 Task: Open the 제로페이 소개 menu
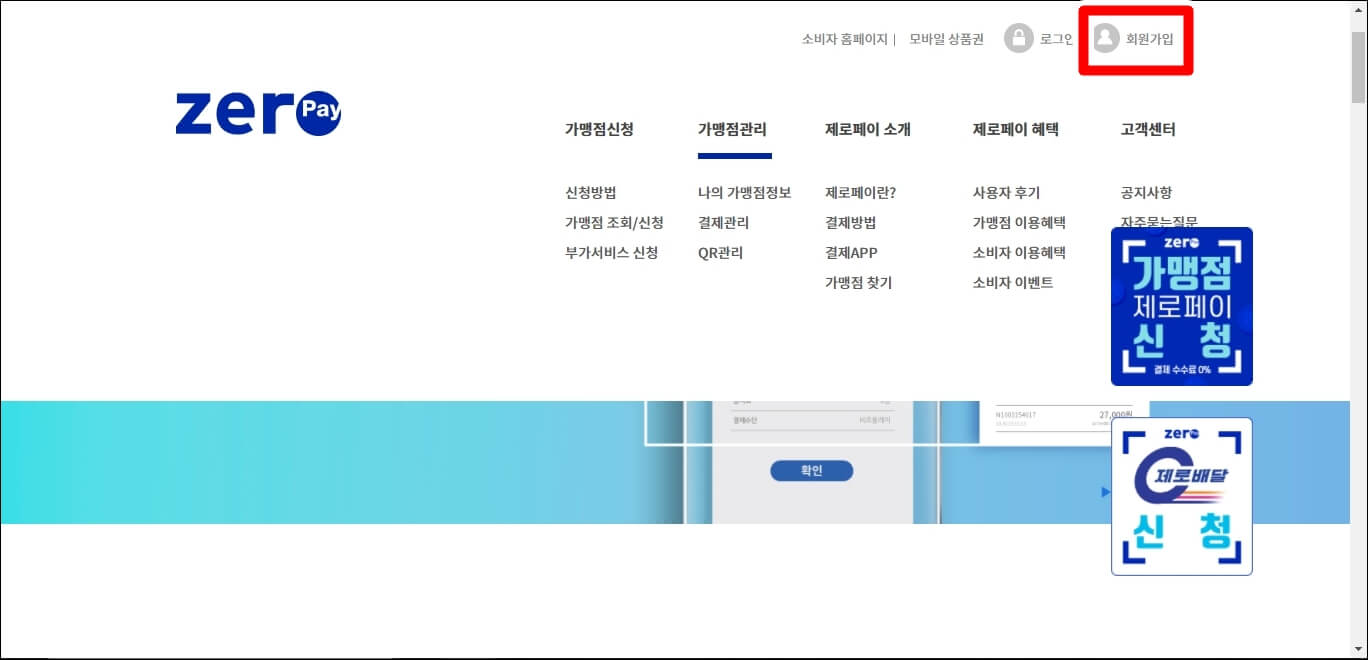coord(868,129)
